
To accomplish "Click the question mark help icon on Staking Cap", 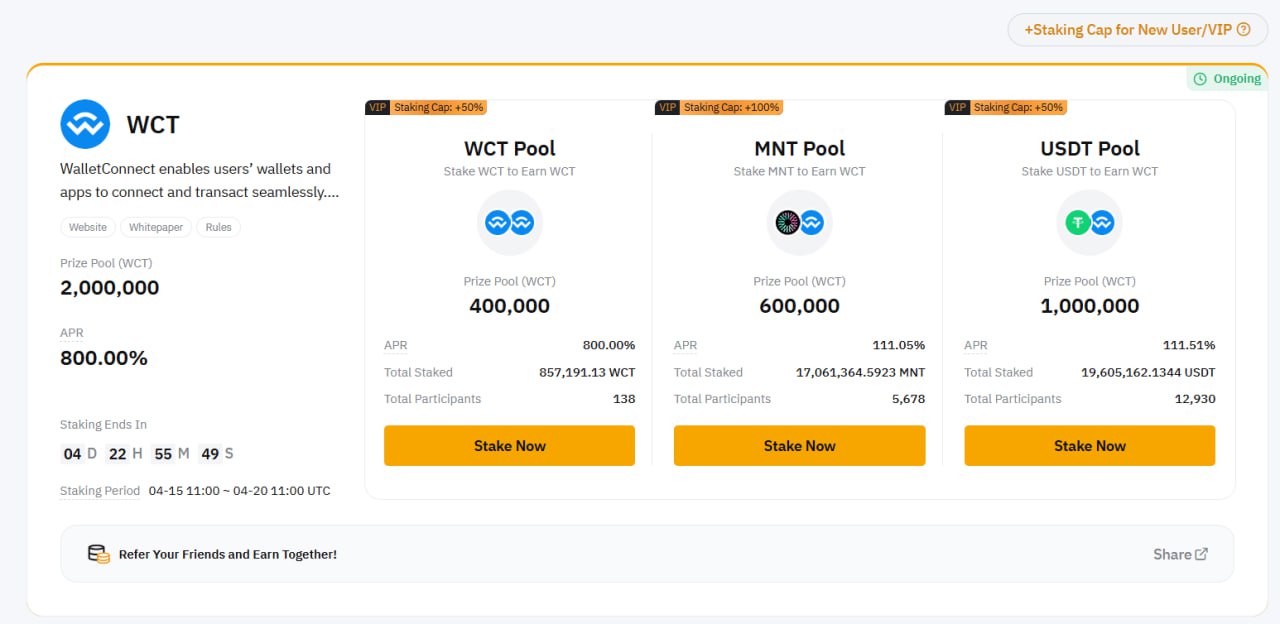I will pyautogui.click(x=1244, y=30).
